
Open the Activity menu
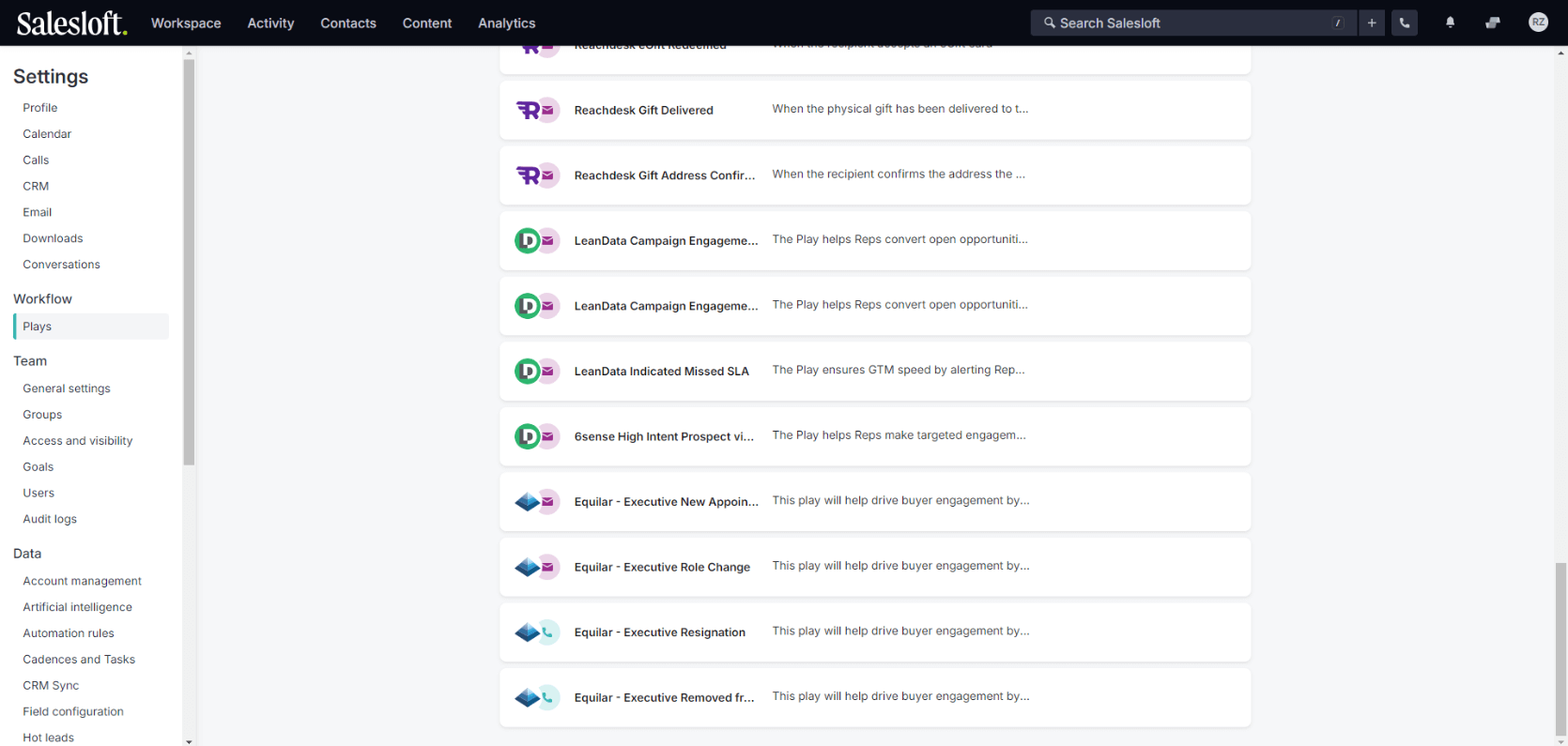click(x=270, y=23)
